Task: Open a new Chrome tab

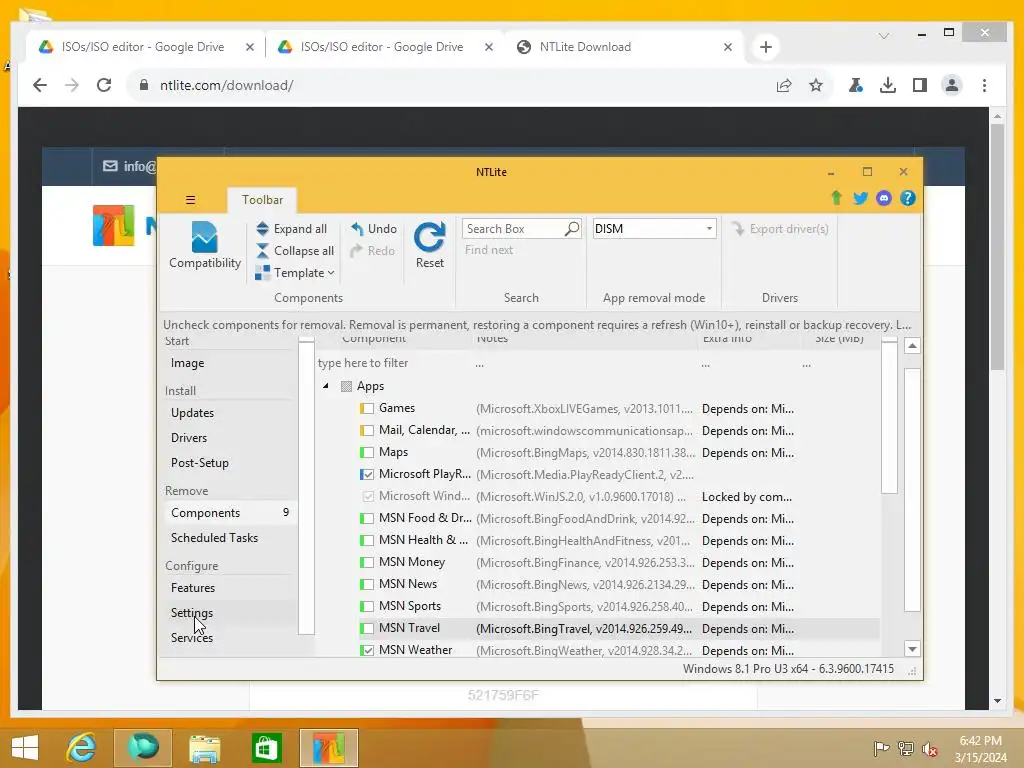Action: click(766, 47)
